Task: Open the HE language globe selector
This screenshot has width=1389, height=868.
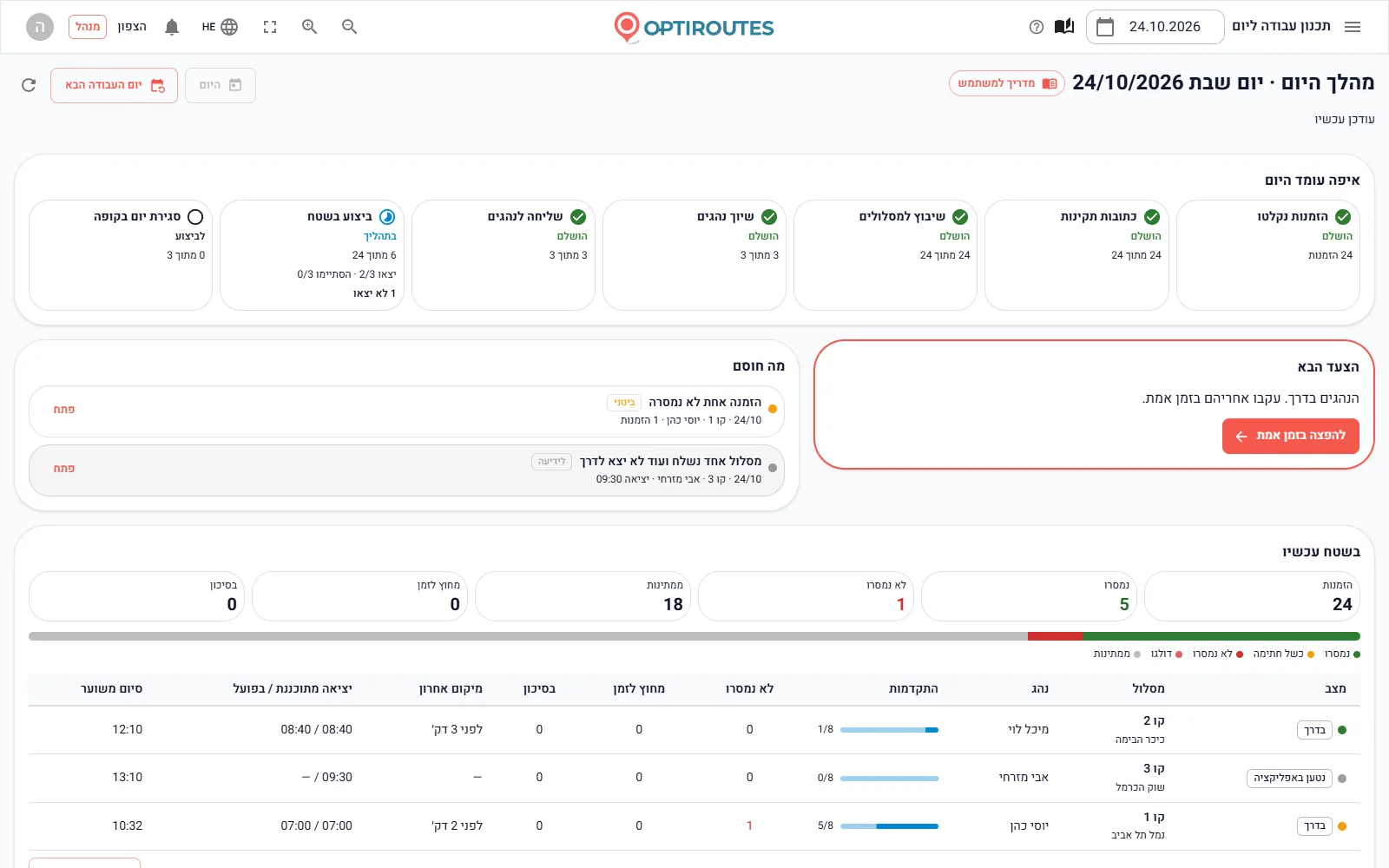Action: 220,27
